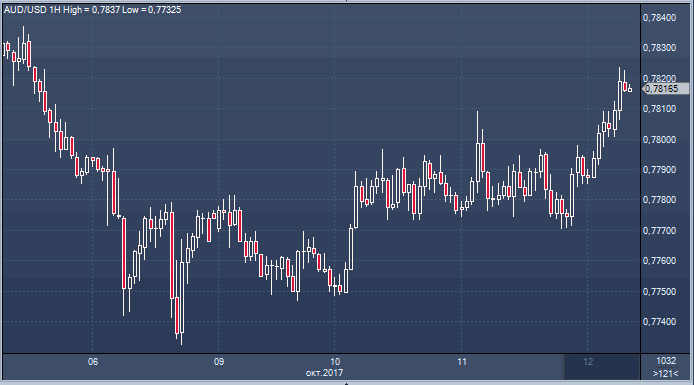Click the окт.2017 month label
The image size is (694, 385).
coord(324,373)
